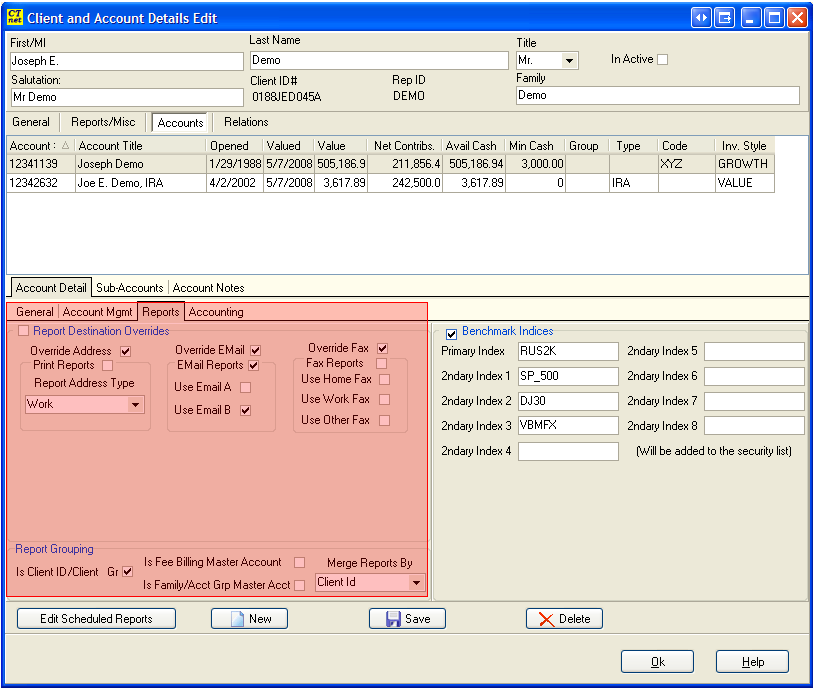813x688 pixels.
Task: Click inside the Primary Index field
Action: tap(567, 352)
